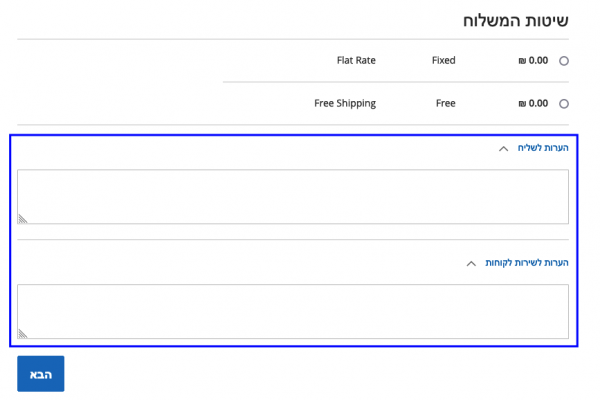Click resize handle of courier notes textarea
This screenshot has height=400, width=600.
click(23, 218)
